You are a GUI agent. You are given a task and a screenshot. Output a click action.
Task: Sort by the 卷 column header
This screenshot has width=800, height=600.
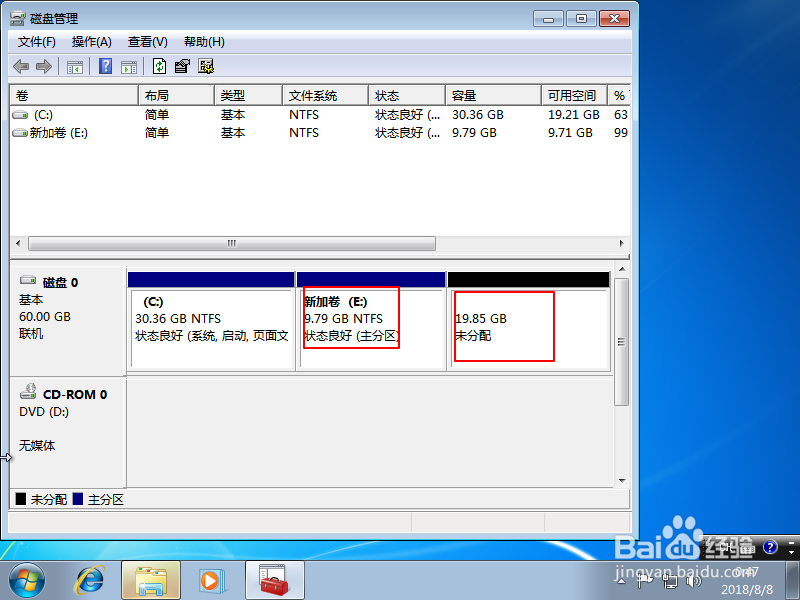pyautogui.click(x=74, y=95)
